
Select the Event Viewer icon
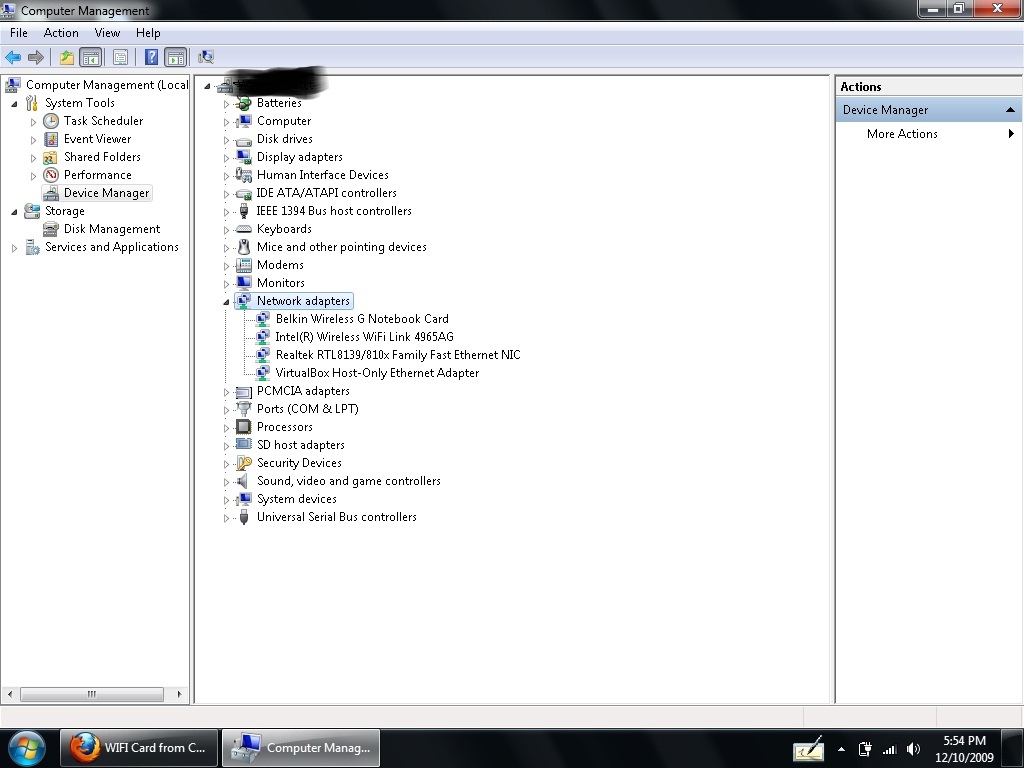51,139
